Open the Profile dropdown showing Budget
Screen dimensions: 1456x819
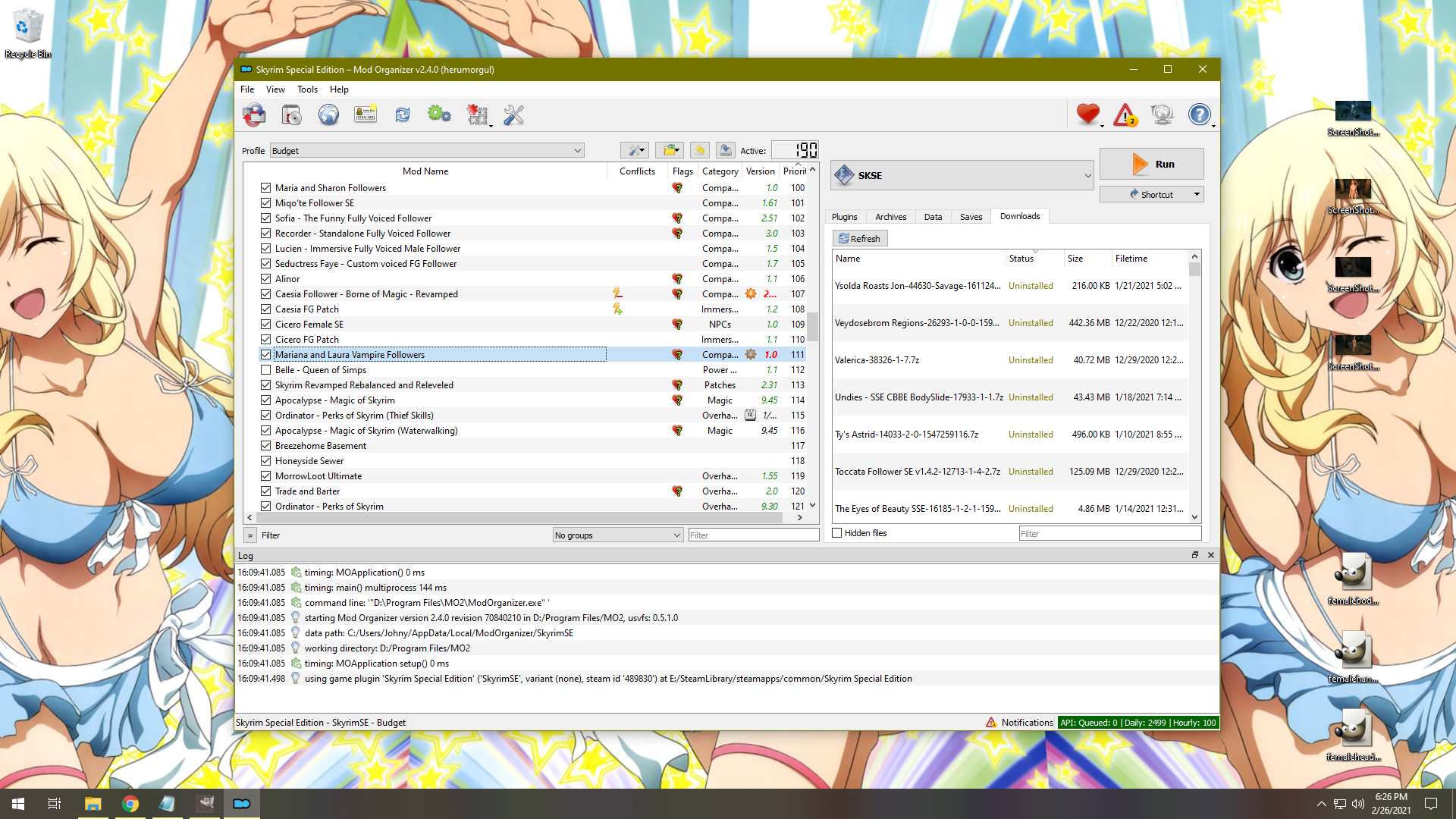pyautogui.click(x=427, y=150)
